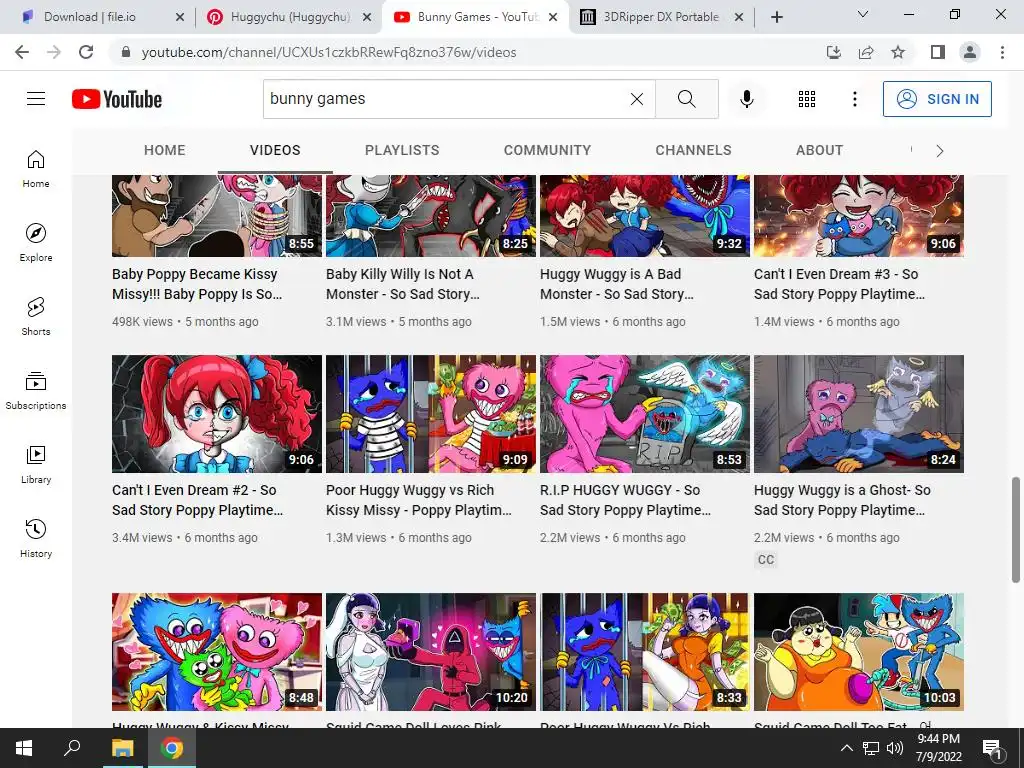Open Shorts in the sidebar

coord(36,317)
